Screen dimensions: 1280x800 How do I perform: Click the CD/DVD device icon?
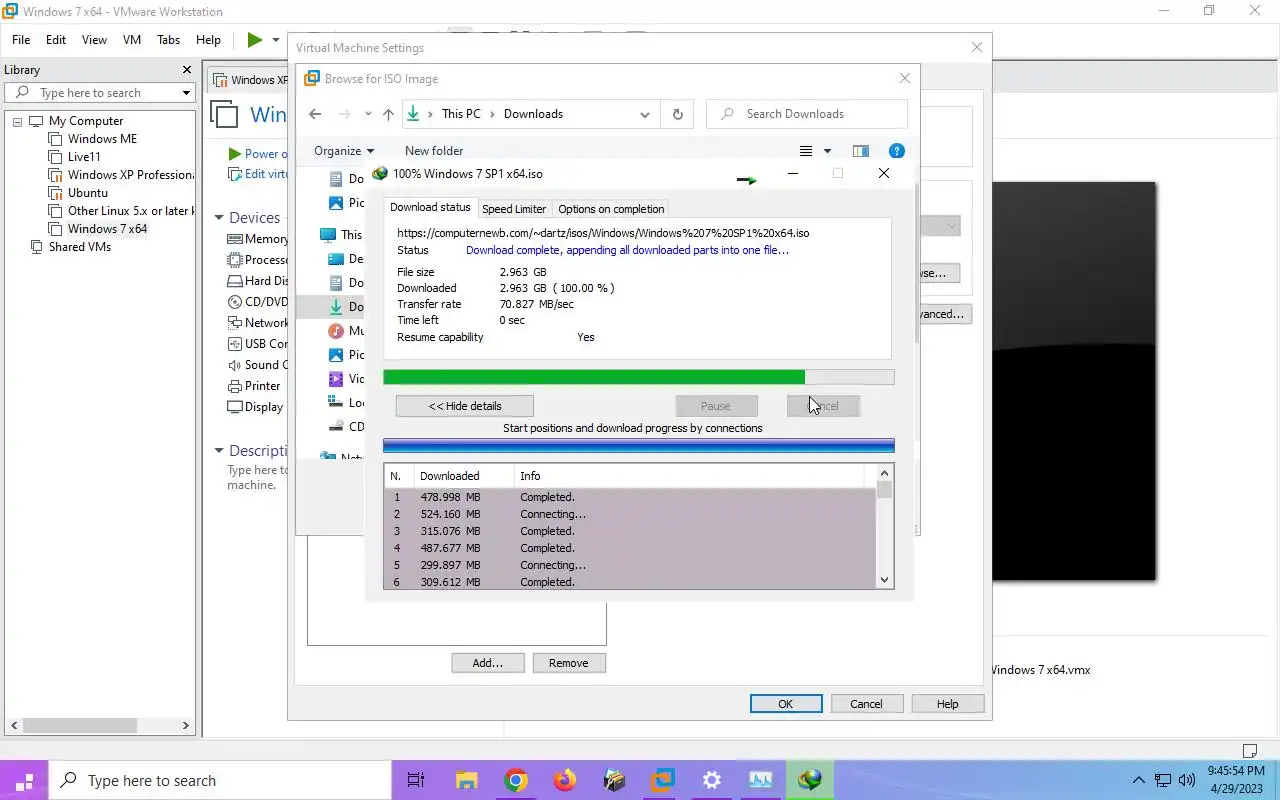235,302
